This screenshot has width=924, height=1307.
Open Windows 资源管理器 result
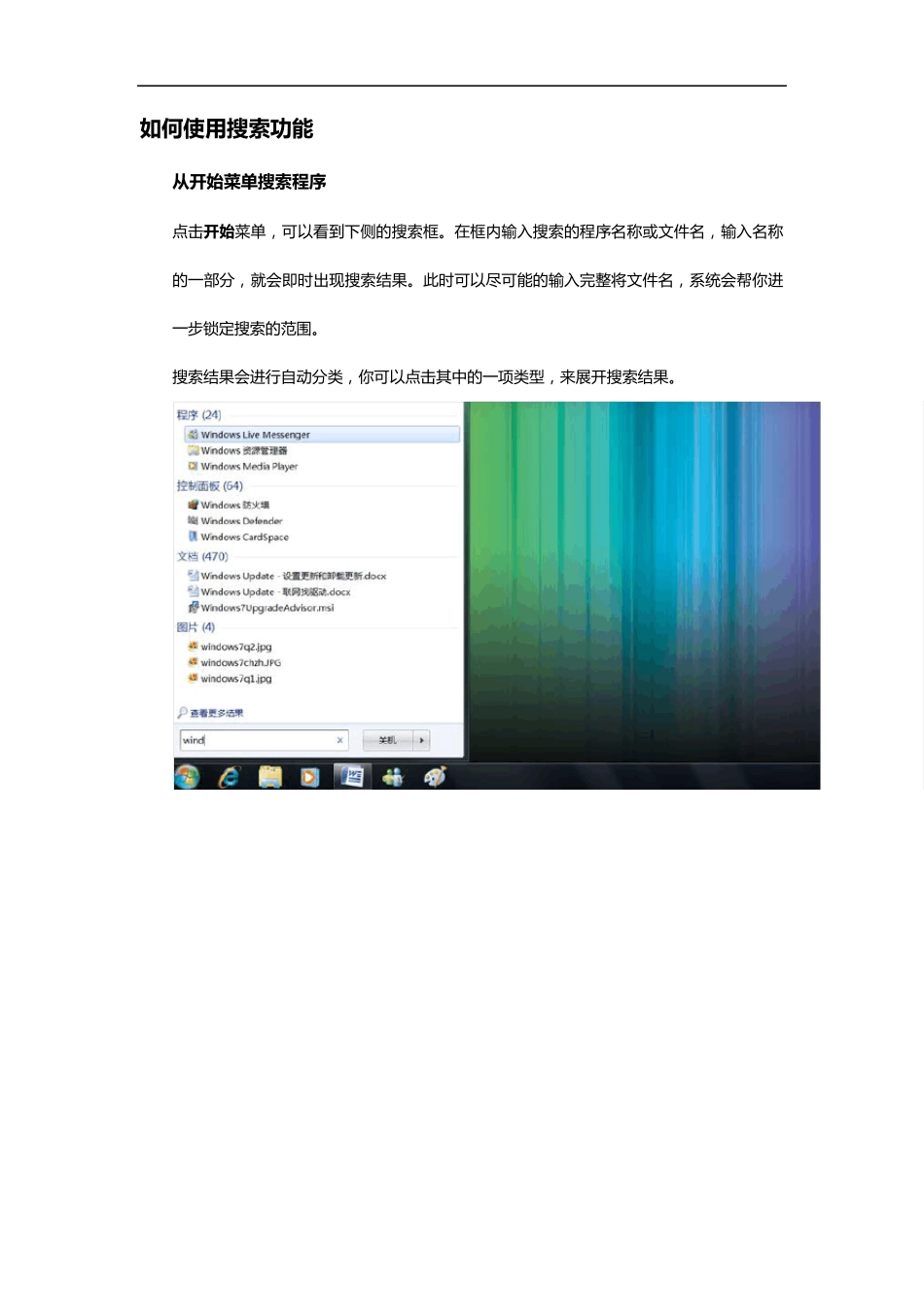[x=238, y=451]
